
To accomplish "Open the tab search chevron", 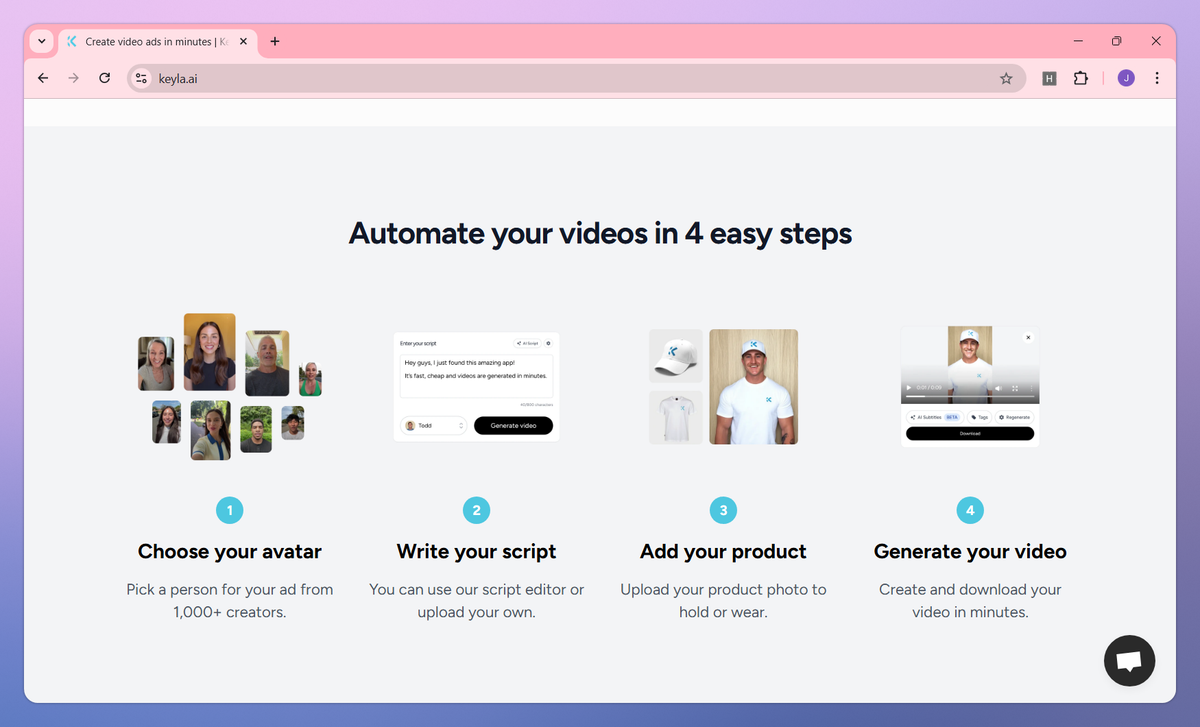I will point(41,41).
